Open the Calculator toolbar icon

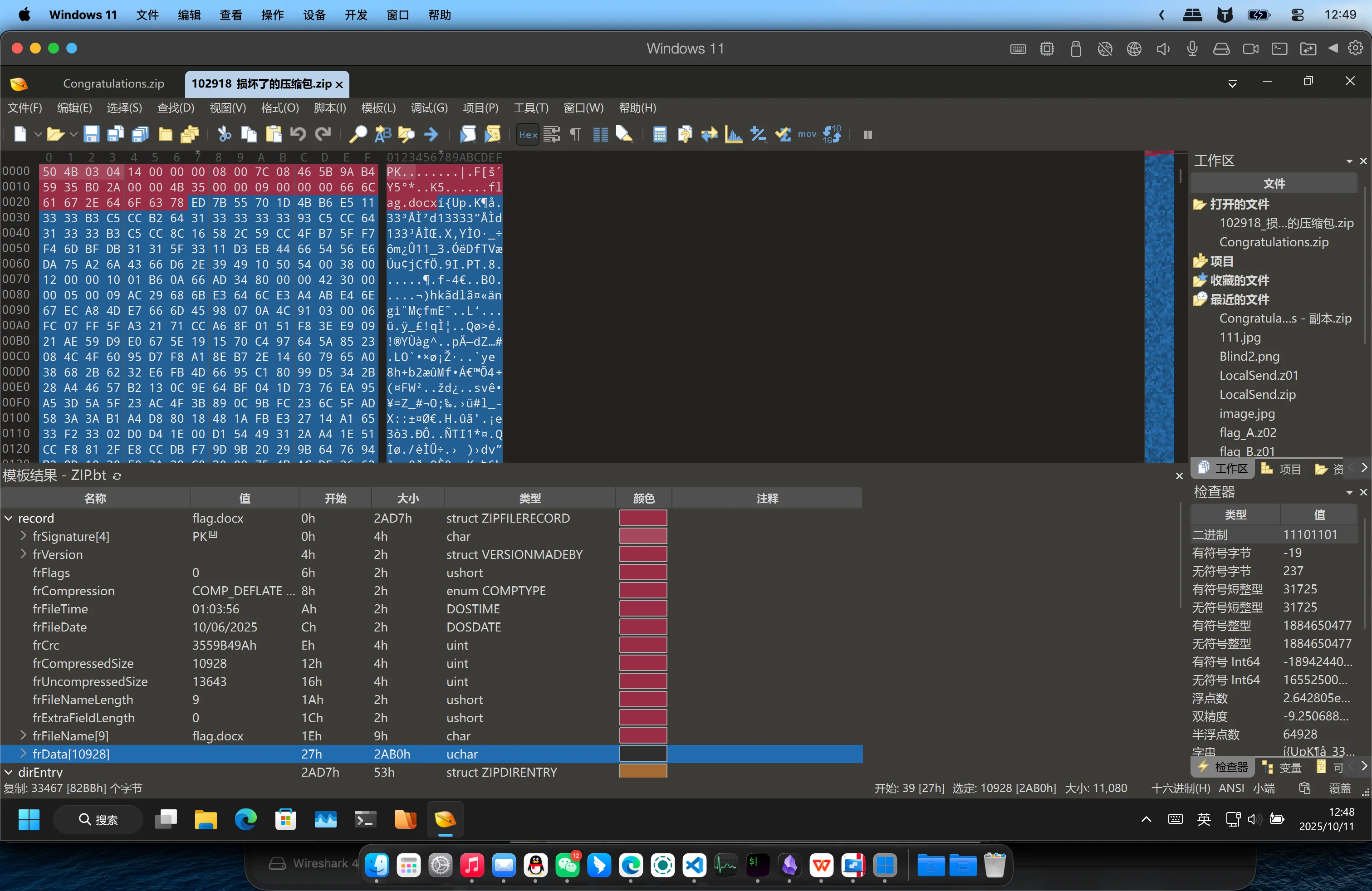(x=660, y=134)
